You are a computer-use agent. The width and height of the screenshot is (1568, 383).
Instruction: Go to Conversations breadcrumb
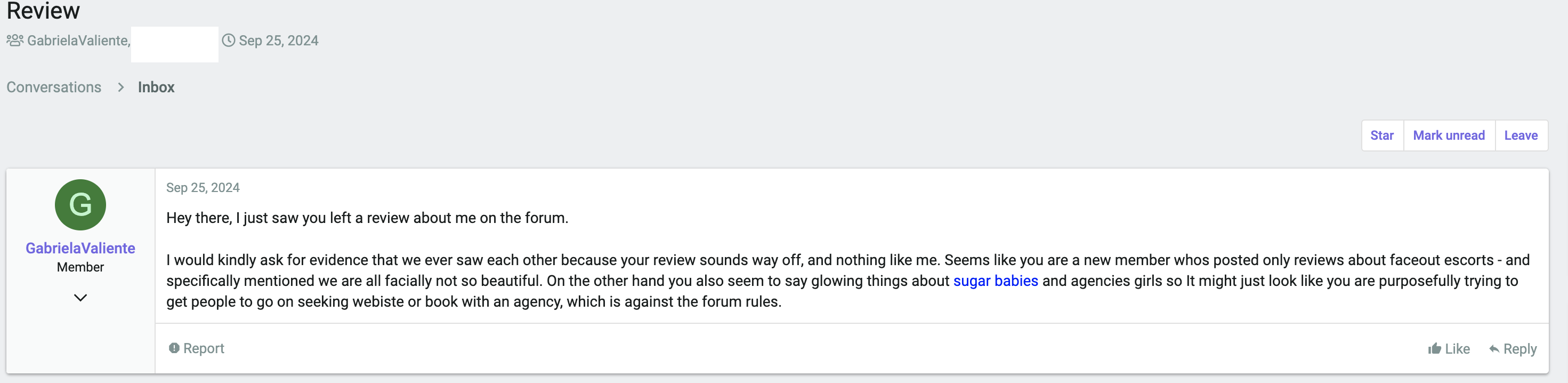(54, 87)
